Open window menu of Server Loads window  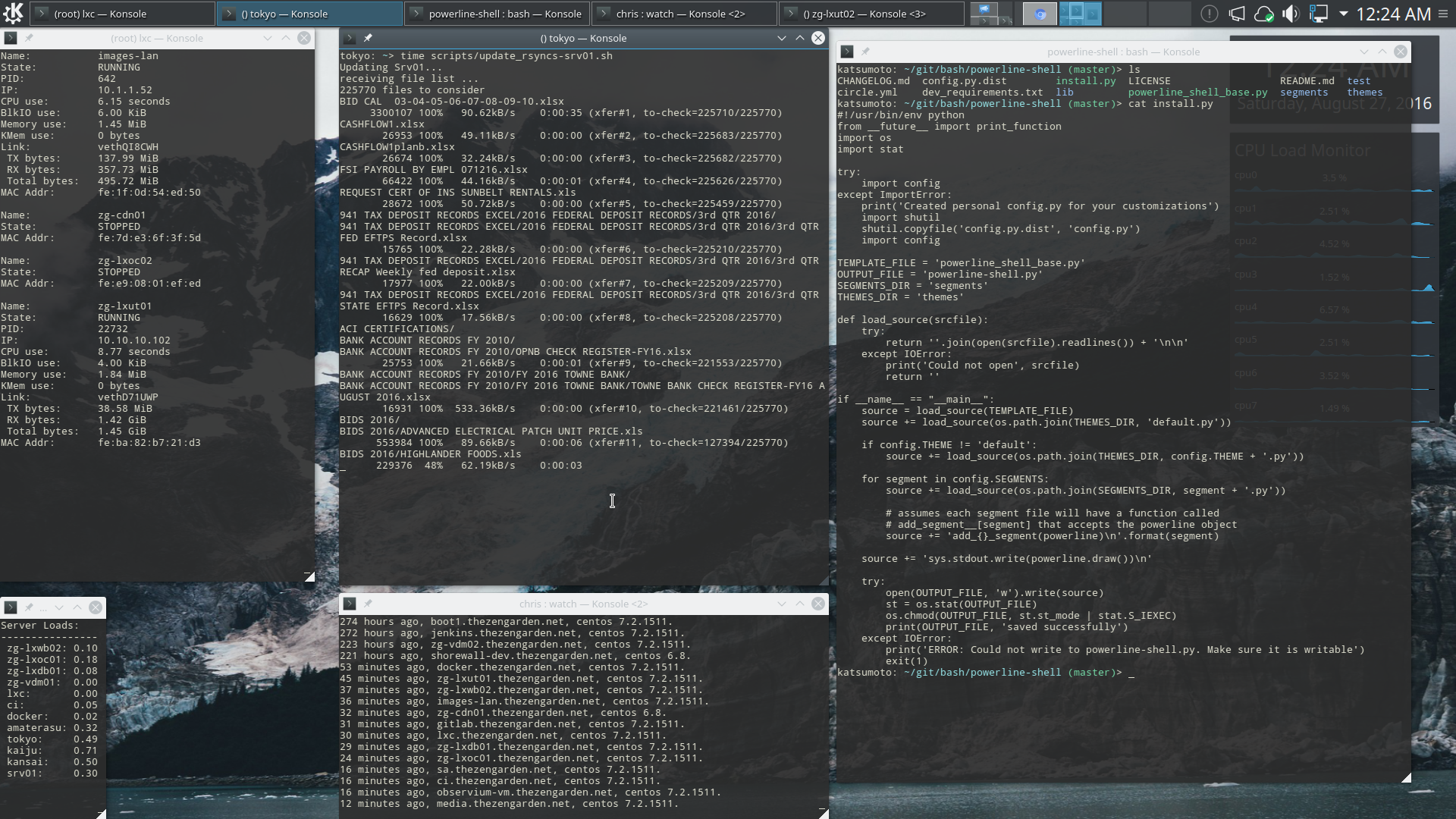pyautogui.click(x=11, y=607)
